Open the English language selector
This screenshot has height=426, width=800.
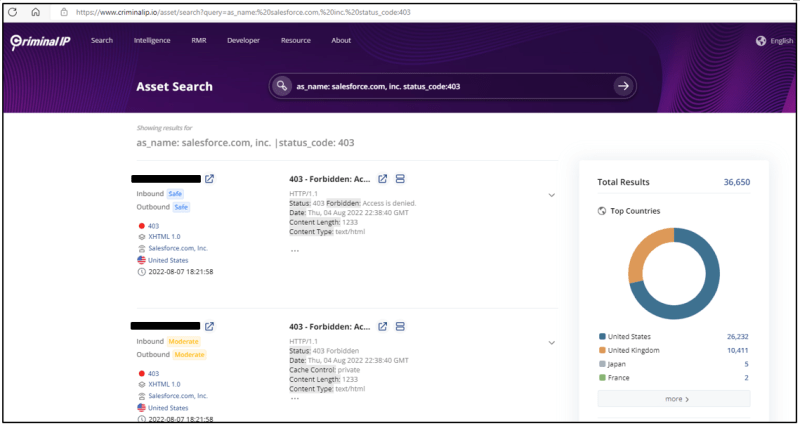click(x=782, y=41)
